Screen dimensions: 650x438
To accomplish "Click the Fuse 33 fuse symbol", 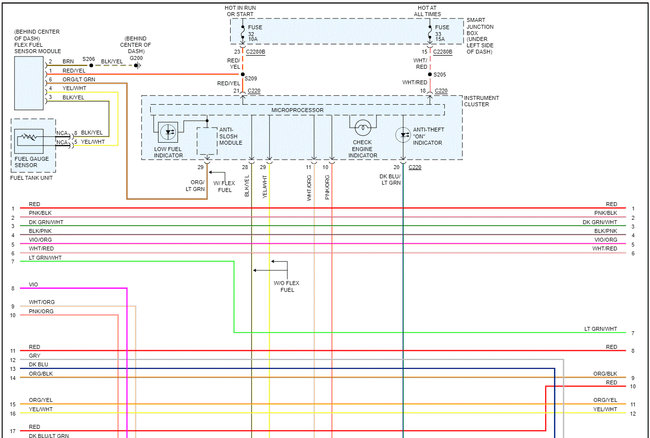I will (x=430, y=32).
